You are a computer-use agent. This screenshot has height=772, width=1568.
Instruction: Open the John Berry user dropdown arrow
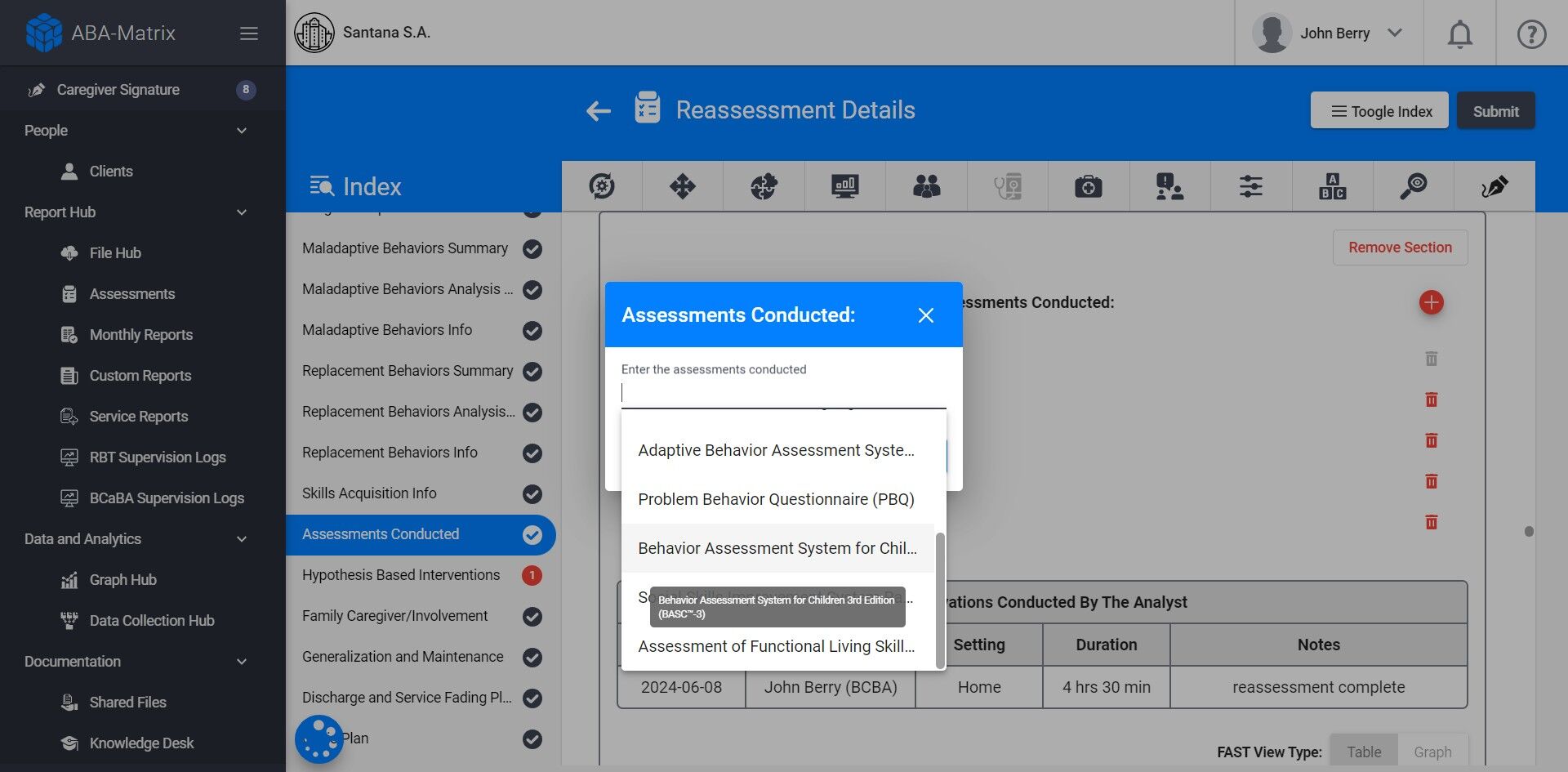coord(1395,33)
